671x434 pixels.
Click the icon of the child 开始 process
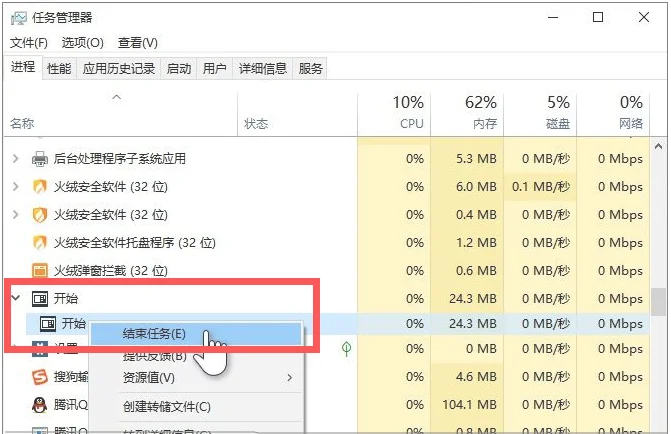tap(48, 324)
